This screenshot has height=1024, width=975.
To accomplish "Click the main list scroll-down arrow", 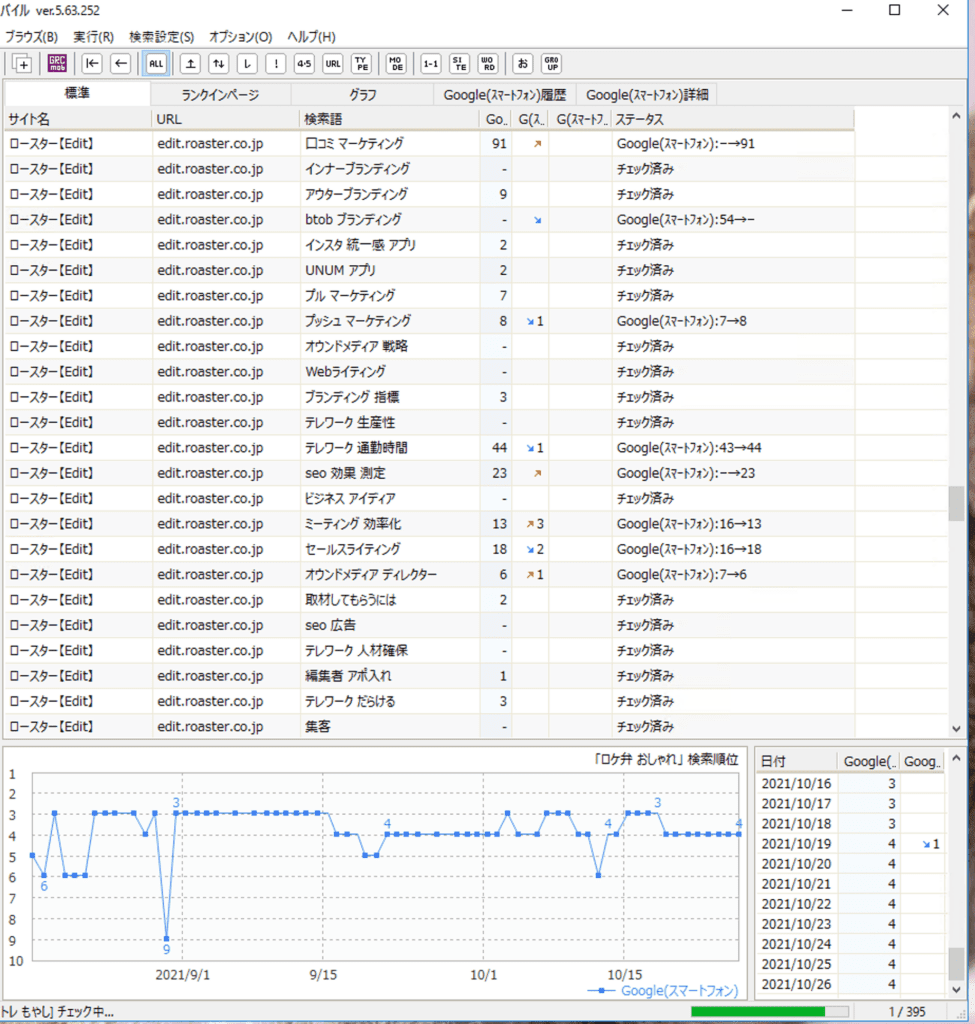I will click(956, 729).
